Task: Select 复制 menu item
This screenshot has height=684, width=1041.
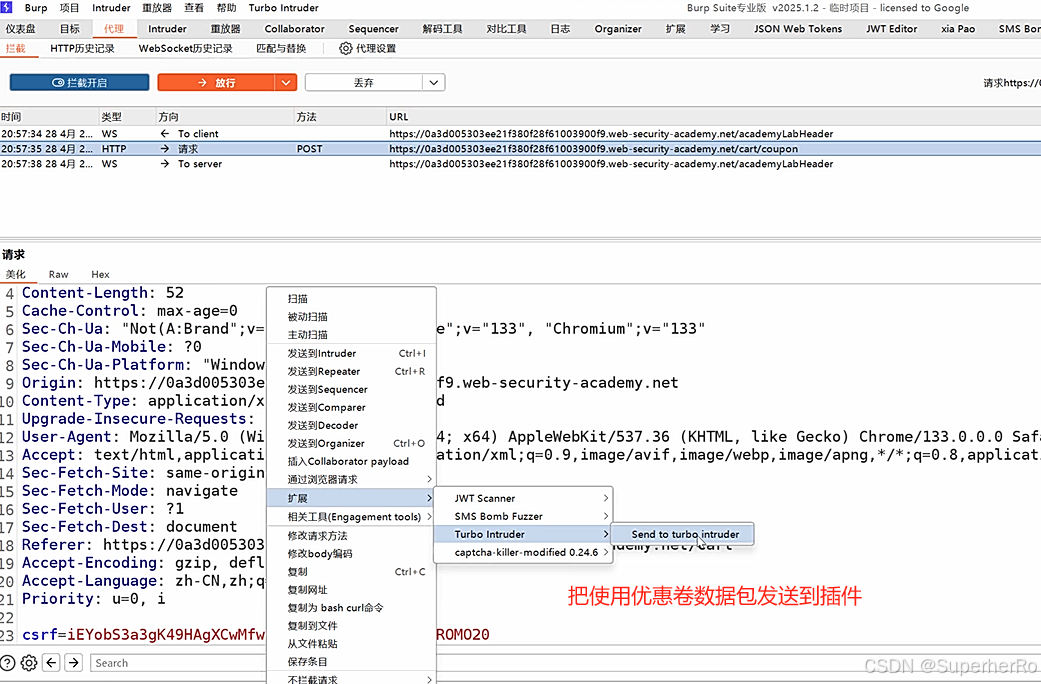Action: tap(352, 571)
